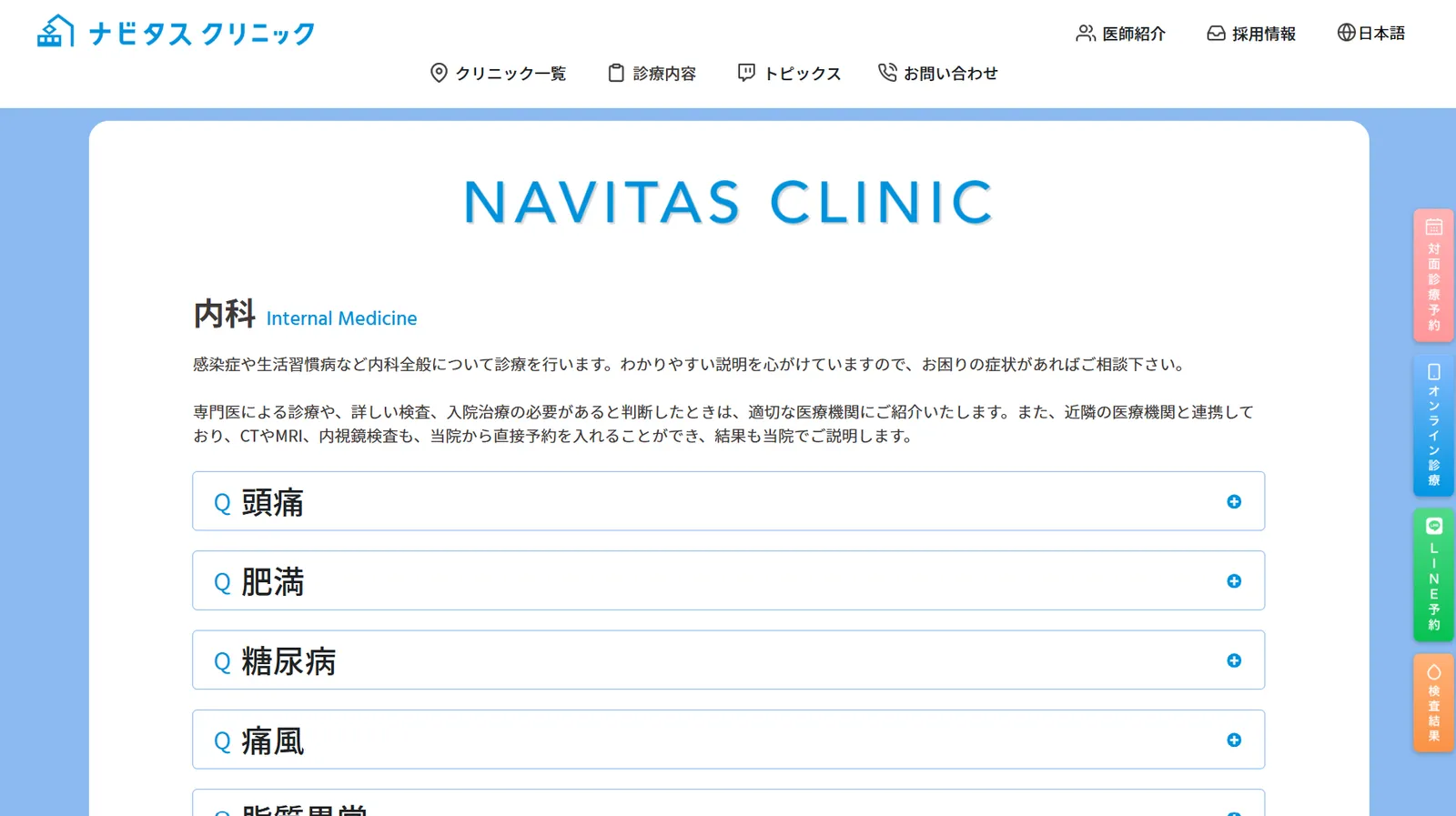The width and height of the screenshot is (1456, 816).
Task: Expand the 頭痛 question plus icon
Action: pyautogui.click(x=1234, y=501)
